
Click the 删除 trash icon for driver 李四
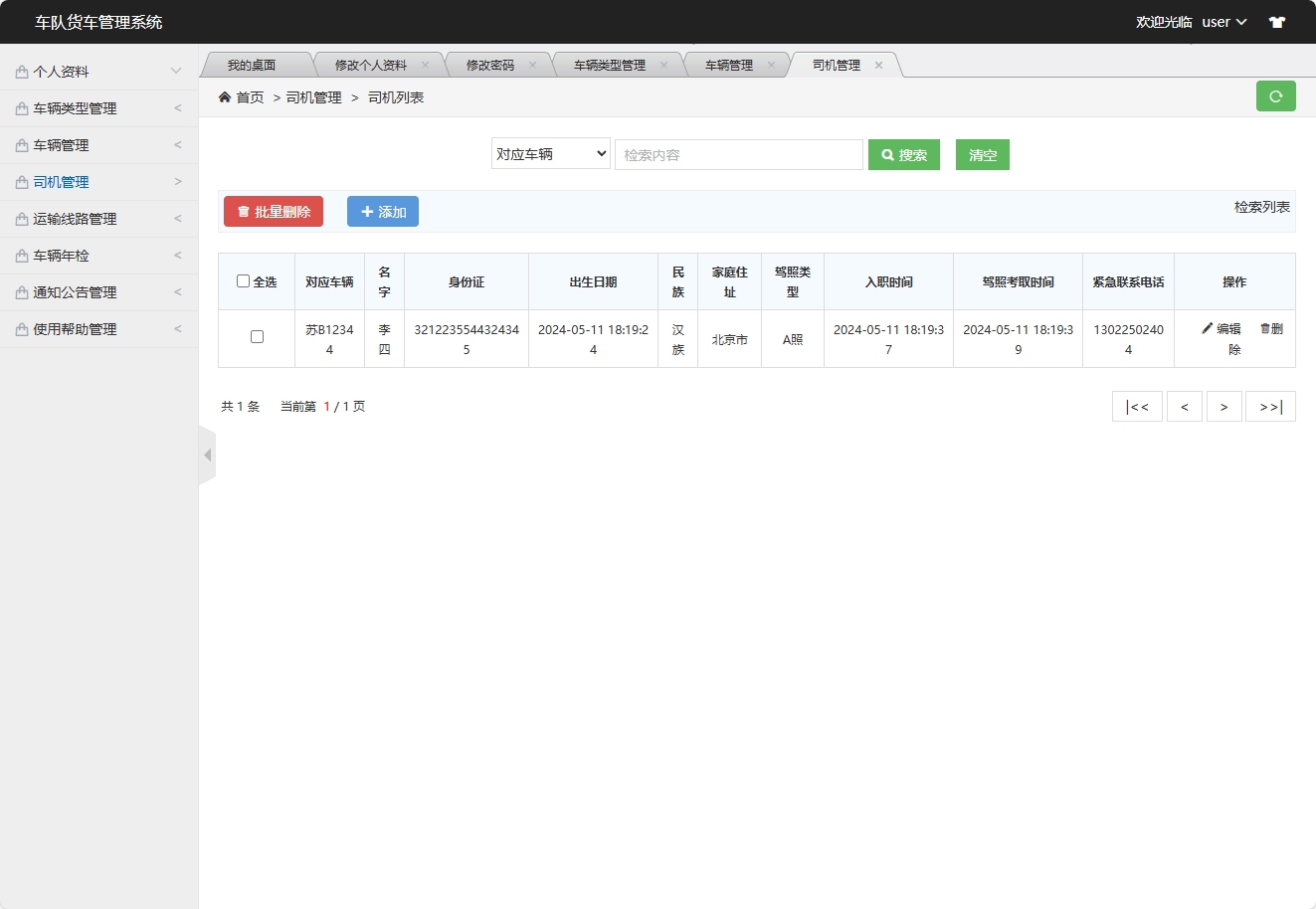pos(1263,328)
